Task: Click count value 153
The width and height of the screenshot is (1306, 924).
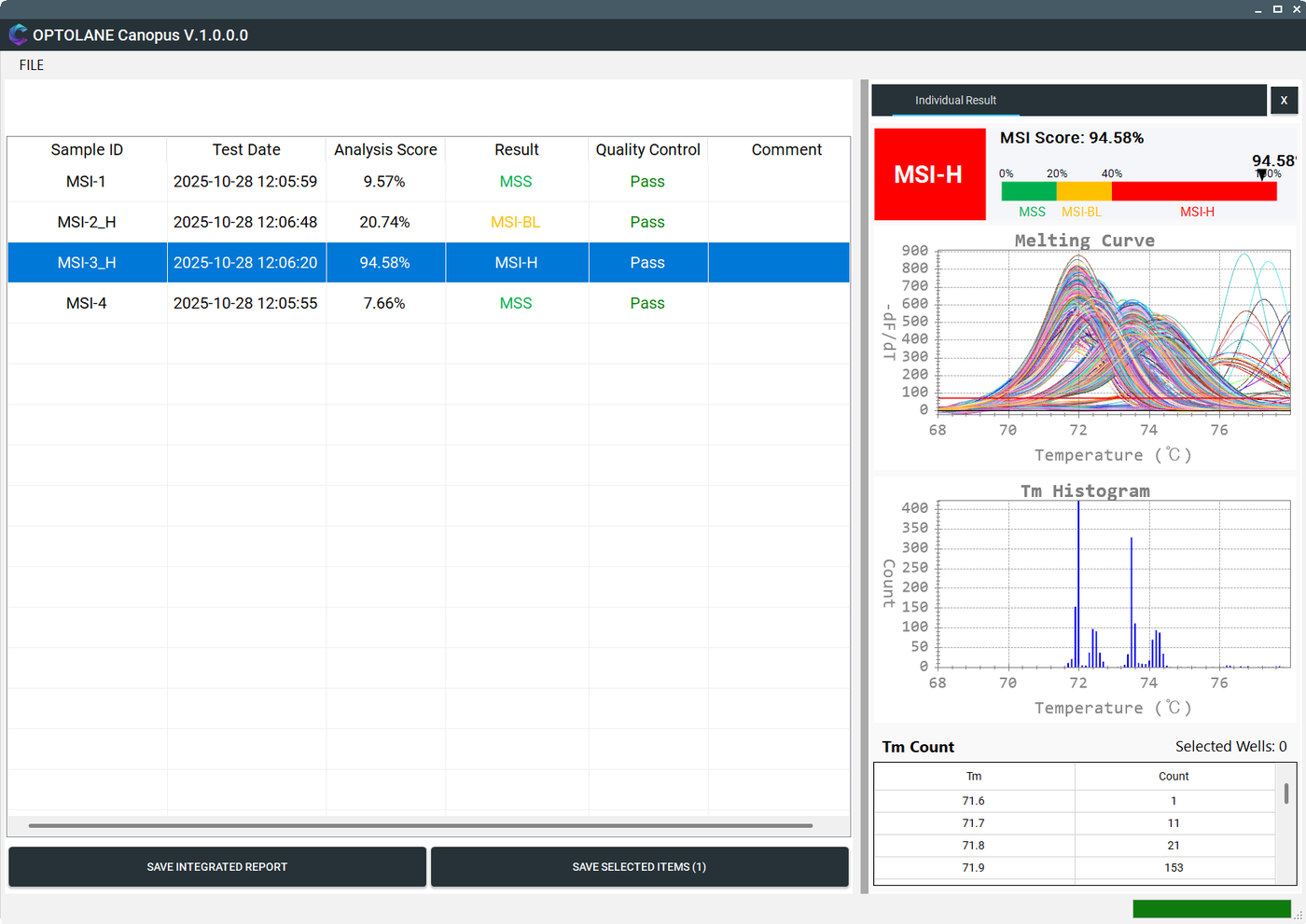Action: pos(1174,868)
